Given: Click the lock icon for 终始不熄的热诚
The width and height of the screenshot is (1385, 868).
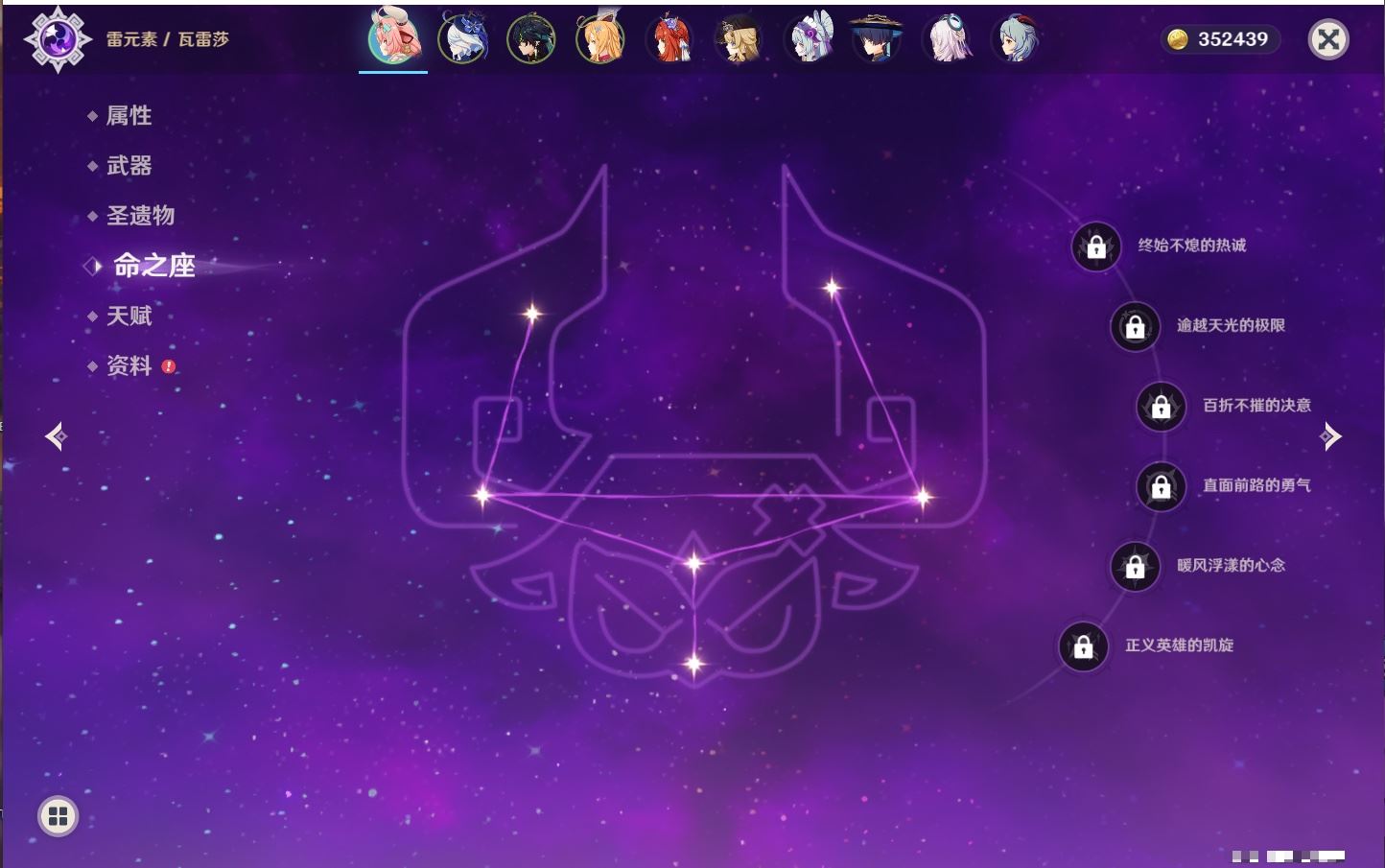Looking at the screenshot, I should point(1096,247).
